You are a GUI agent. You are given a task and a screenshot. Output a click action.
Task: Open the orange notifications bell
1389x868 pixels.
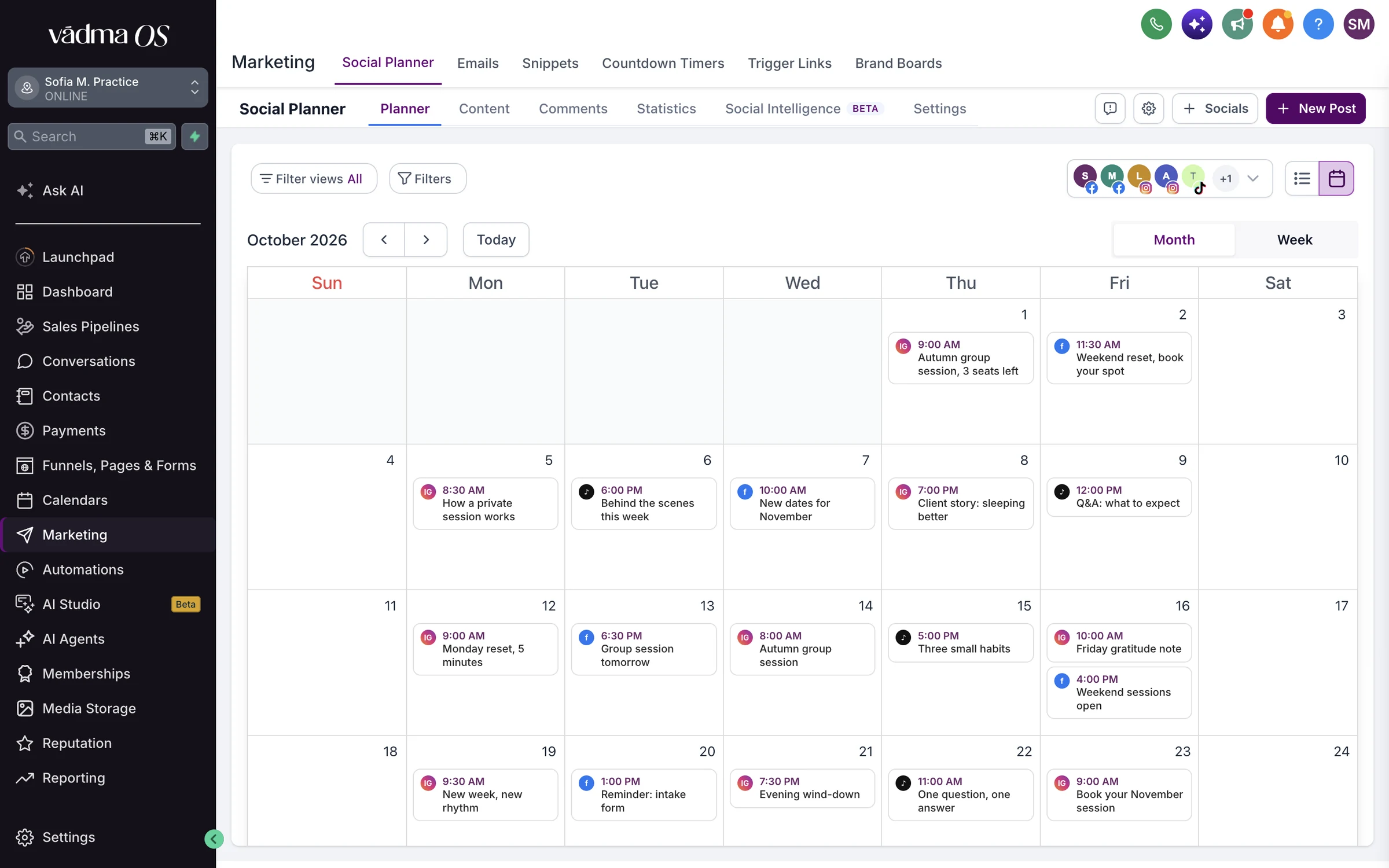(1277, 24)
